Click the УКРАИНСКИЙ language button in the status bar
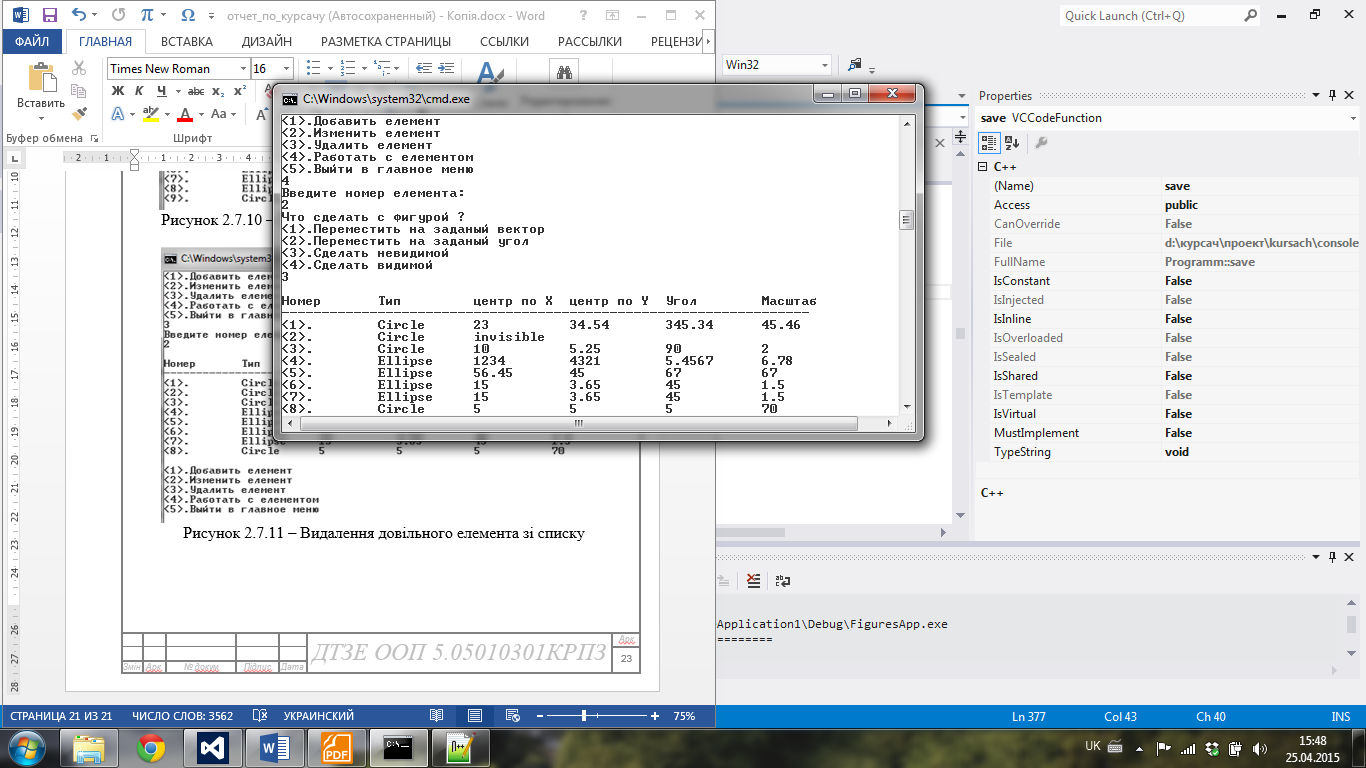The height and width of the screenshot is (768, 1366). pos(318,716)
